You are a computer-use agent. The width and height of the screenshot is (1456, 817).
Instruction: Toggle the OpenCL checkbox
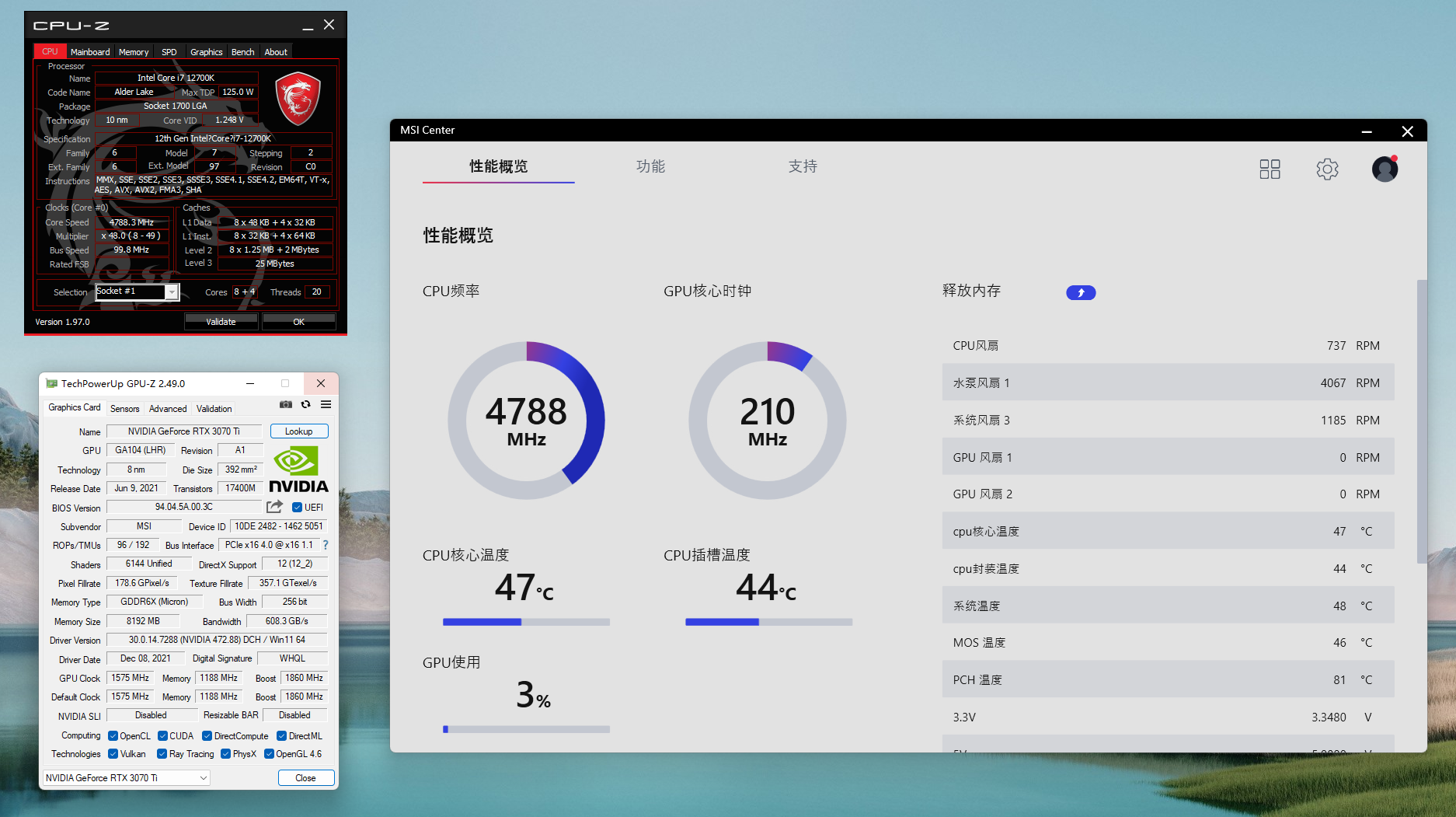(x=113, y=736)
